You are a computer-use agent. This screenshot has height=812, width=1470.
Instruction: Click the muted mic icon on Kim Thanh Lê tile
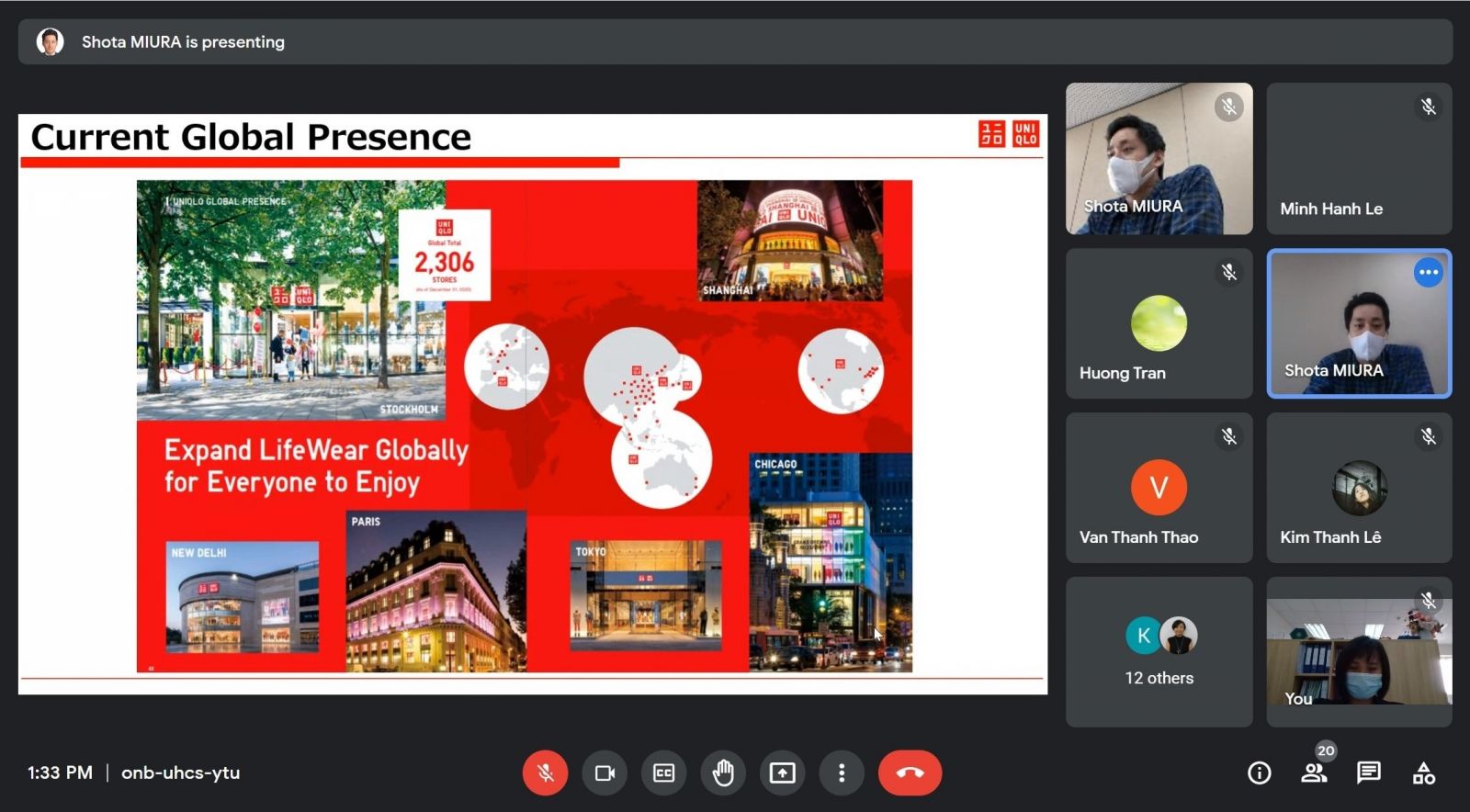tap(1428, 436)
